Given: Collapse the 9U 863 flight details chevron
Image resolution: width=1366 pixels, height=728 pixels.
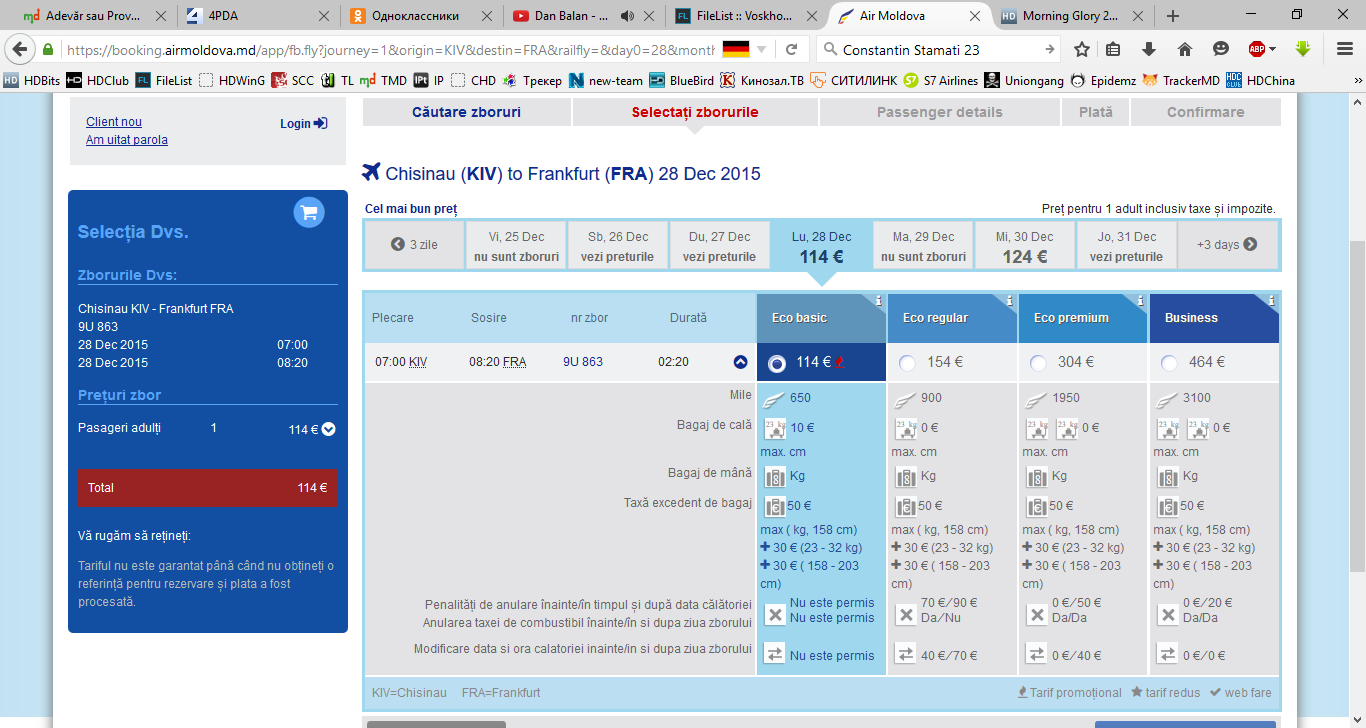Looking at the screenshot, I should [741, 362].
